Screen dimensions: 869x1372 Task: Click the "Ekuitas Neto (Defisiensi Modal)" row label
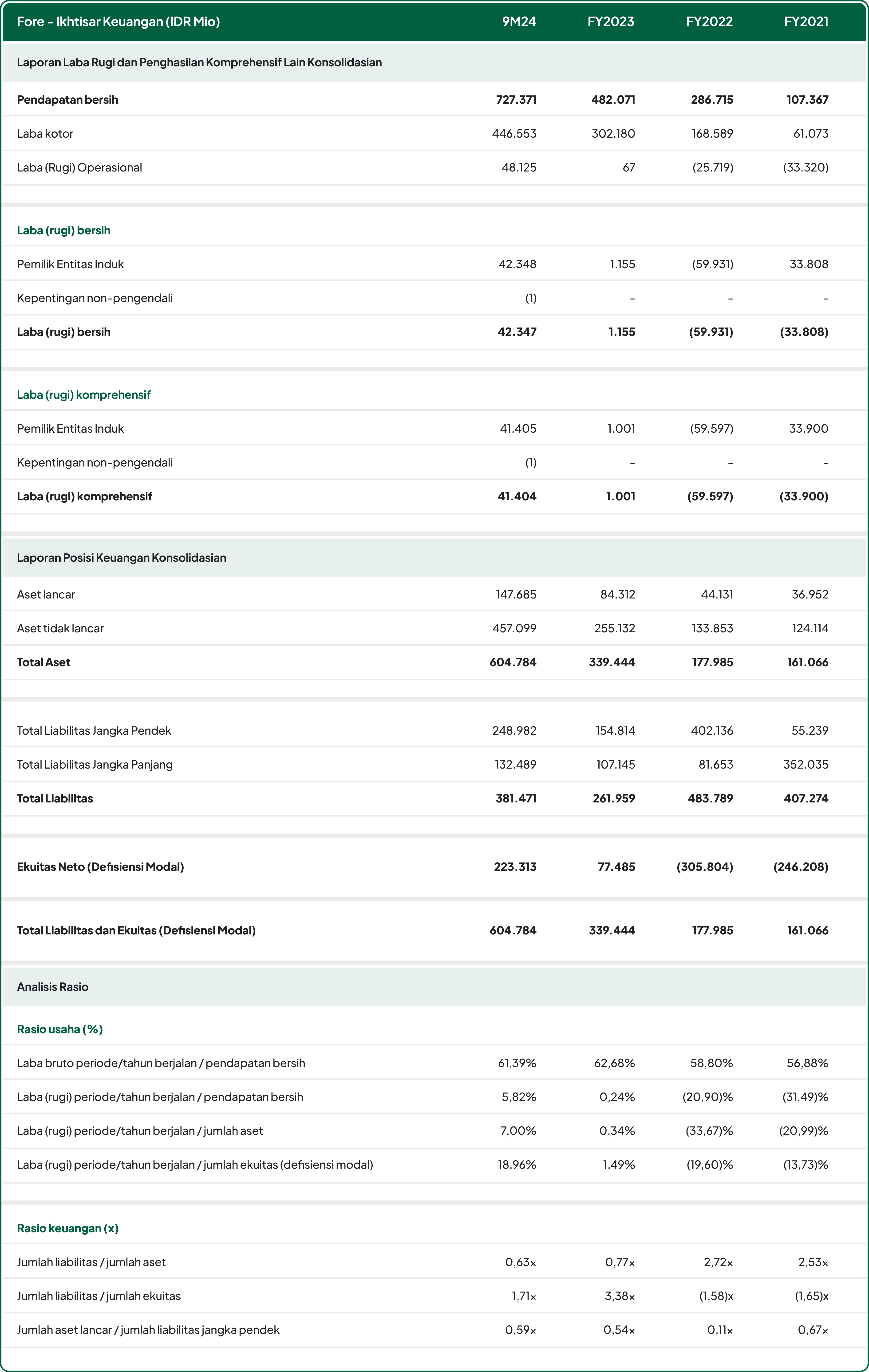click(x=101, y=867)
